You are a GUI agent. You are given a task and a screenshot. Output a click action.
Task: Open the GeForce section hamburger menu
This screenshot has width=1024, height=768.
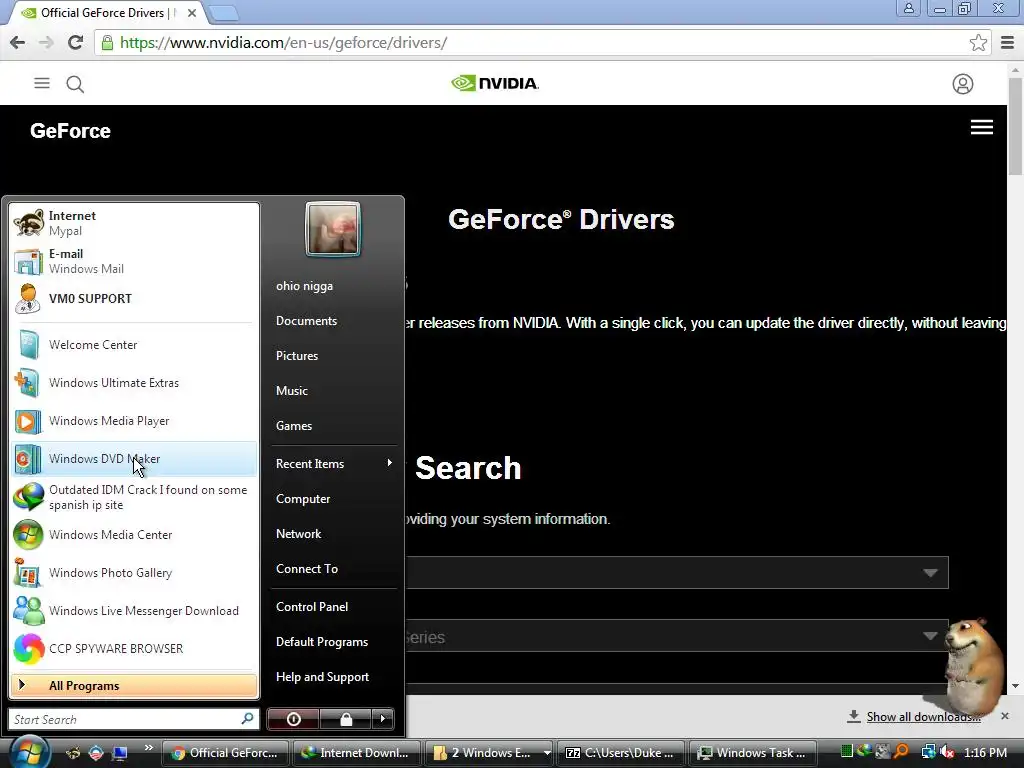point(982,127)
